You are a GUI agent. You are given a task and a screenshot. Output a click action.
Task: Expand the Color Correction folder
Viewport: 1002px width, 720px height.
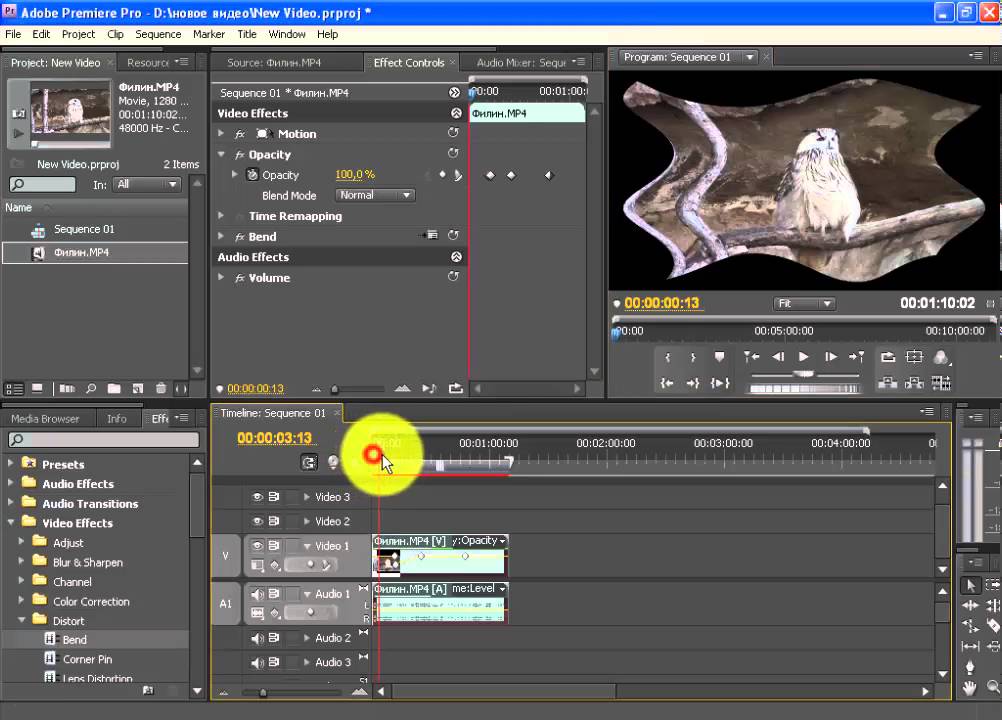(x=21, y=601)
